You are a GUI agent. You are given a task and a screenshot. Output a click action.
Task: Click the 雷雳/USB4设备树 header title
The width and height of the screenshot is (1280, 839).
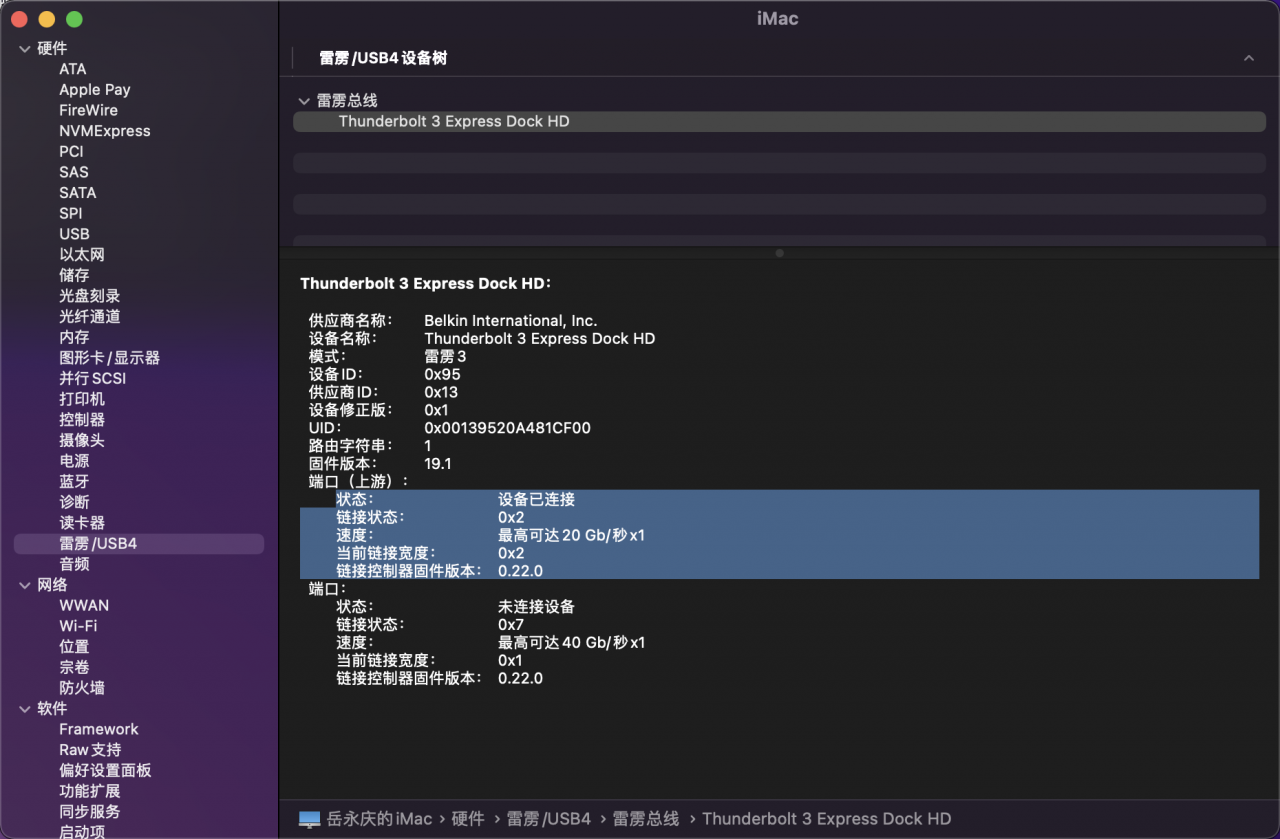click(x=383, y=58)
